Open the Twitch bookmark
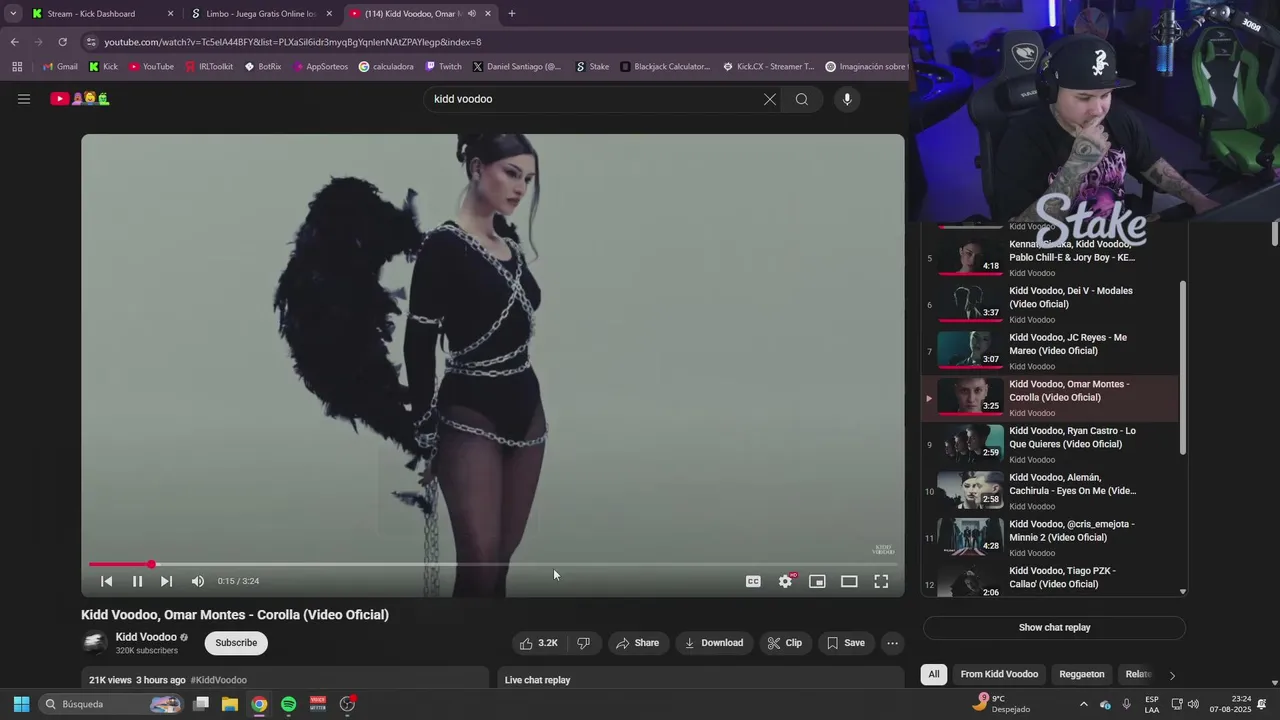 tap(443, 67)
